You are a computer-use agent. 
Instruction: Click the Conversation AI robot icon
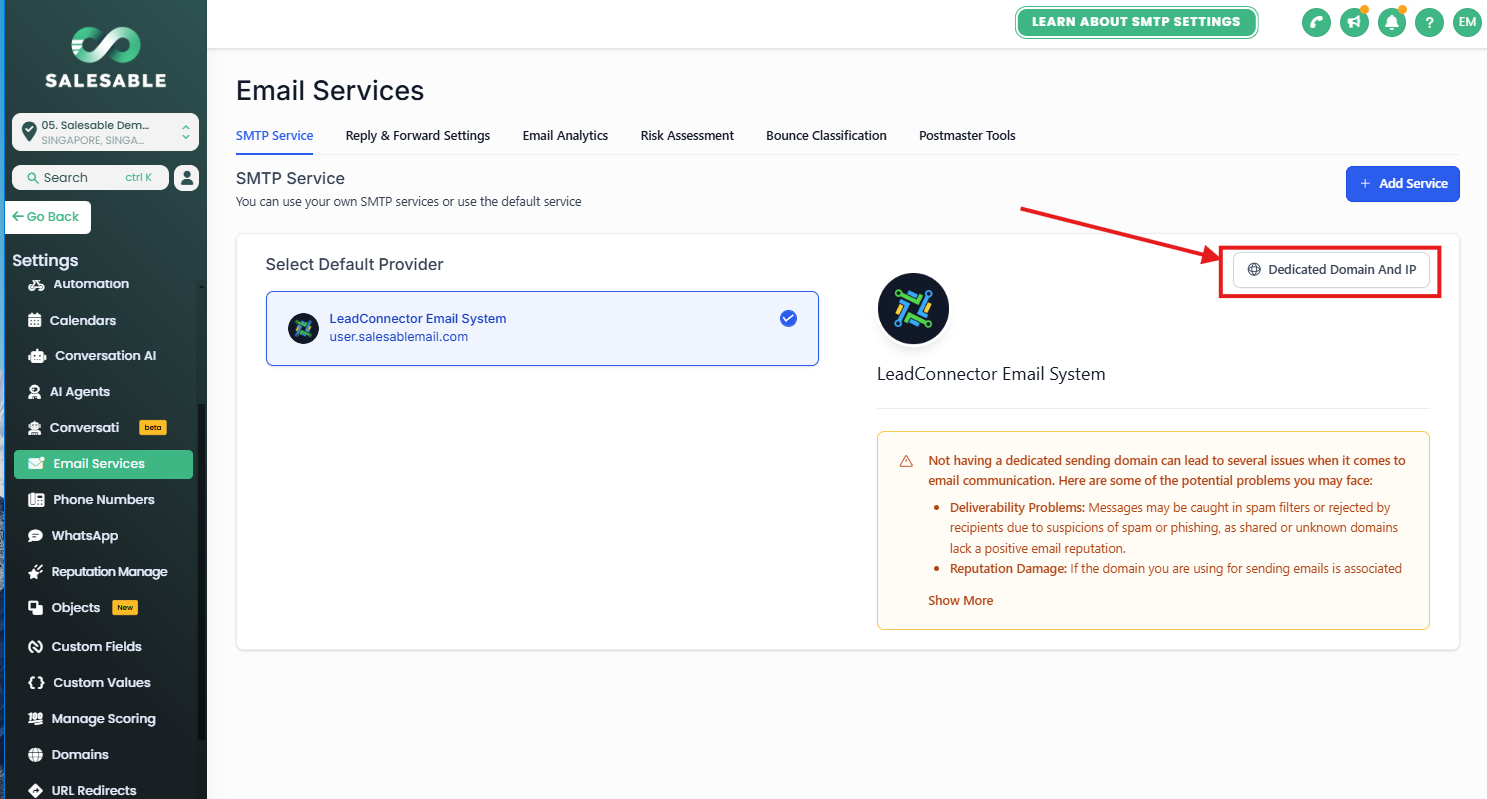[x=37, y=356]
